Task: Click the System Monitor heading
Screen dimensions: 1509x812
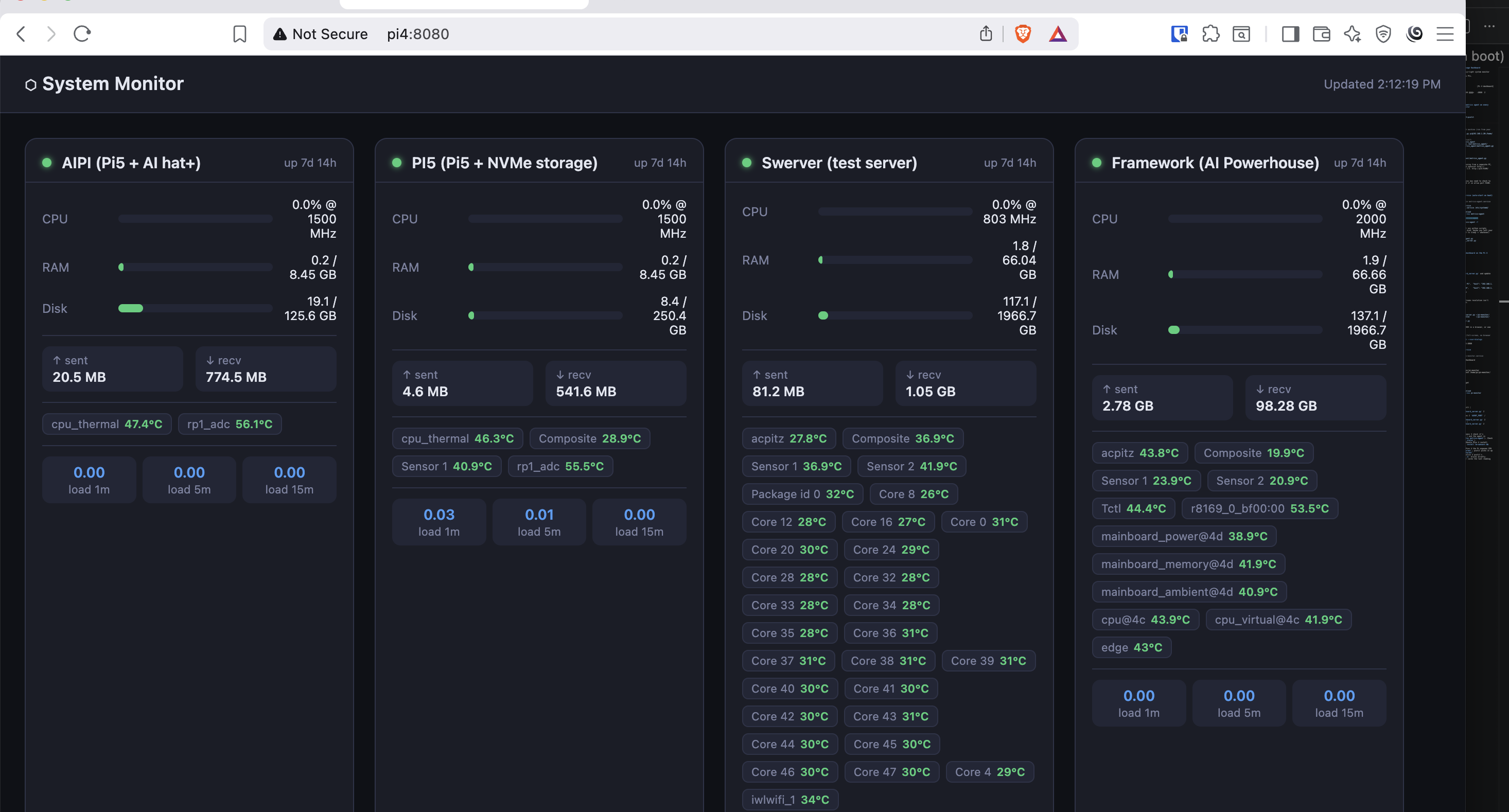Action: [x=113, y=84]
